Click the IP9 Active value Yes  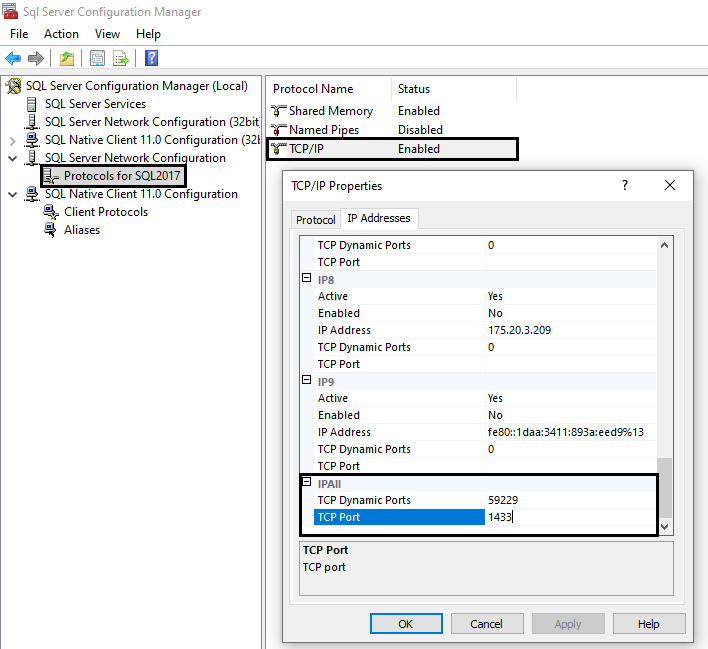[x=571, y=398]
